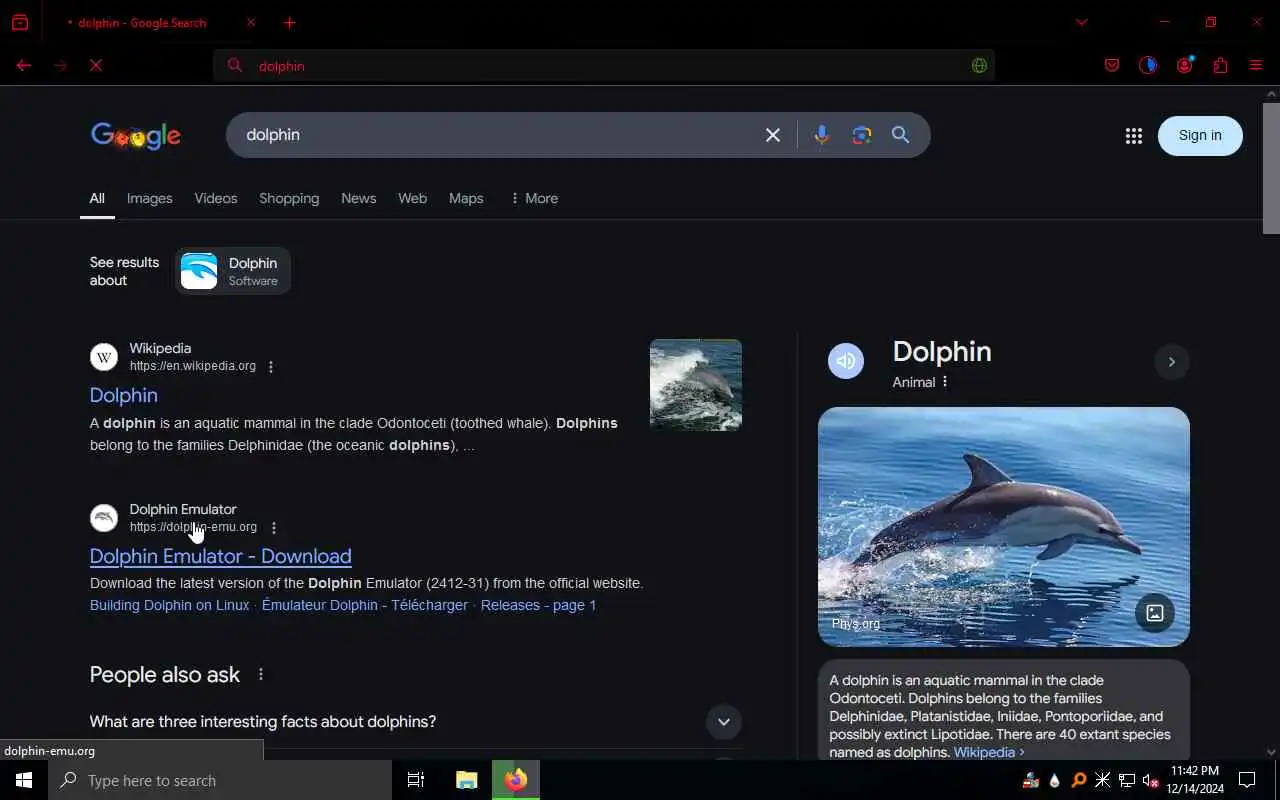Open the Releases - page 1 sublink
The width and height of the screenshot is (1280, 800).
click(538, 605)
